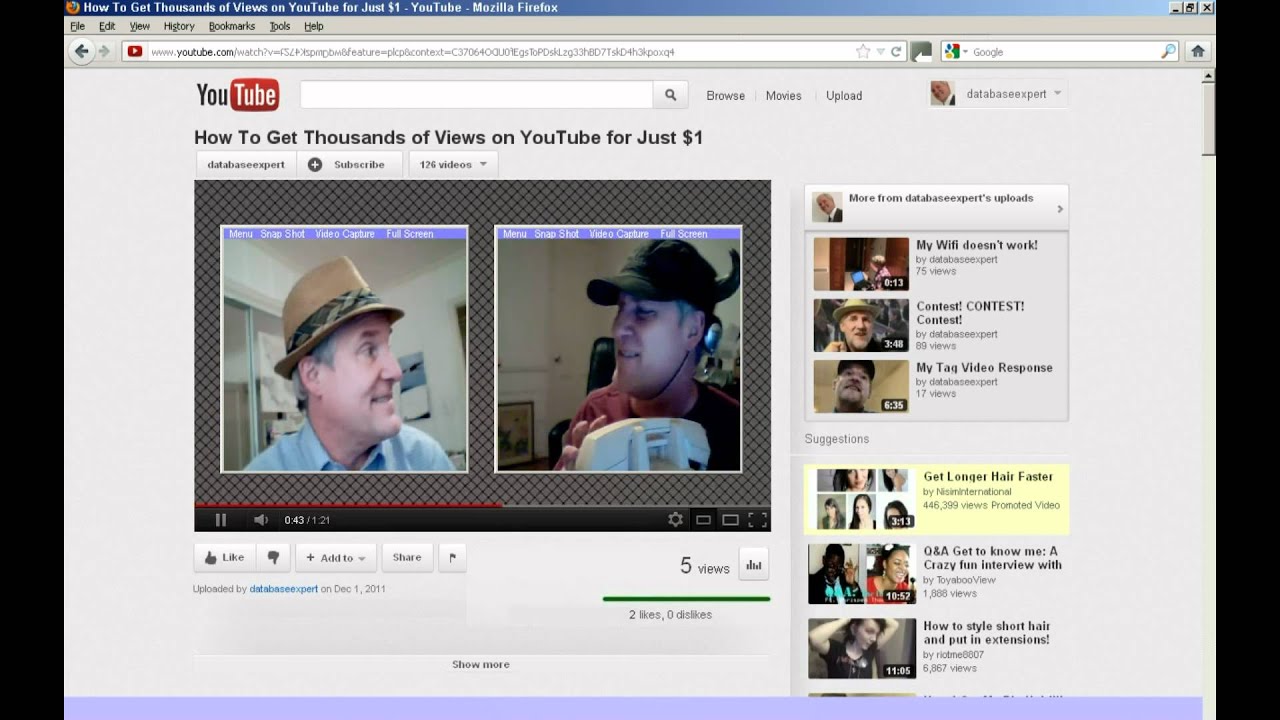Open My Tag Video Response
1280x720 pixels.
984,368
